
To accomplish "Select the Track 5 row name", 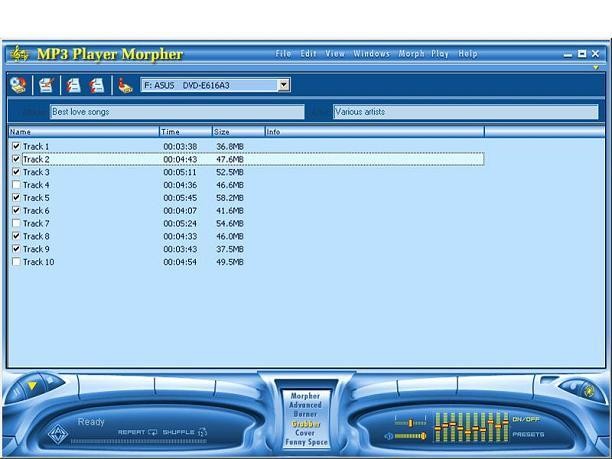I will 36,198.
